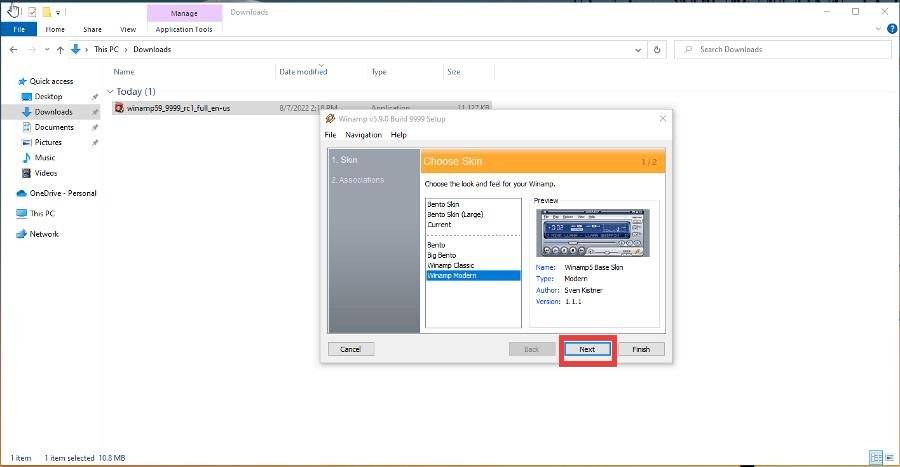Switch to Large icons view layout icon

click(890, 457)
